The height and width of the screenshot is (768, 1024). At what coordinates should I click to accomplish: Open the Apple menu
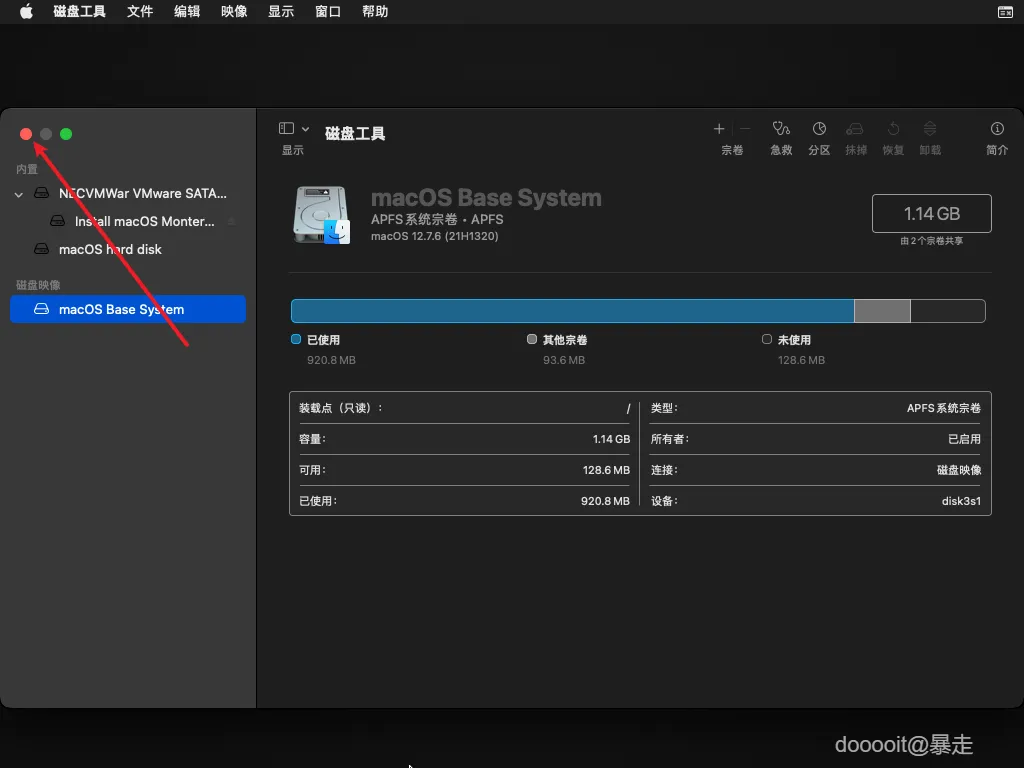click(x=26, y=11)
